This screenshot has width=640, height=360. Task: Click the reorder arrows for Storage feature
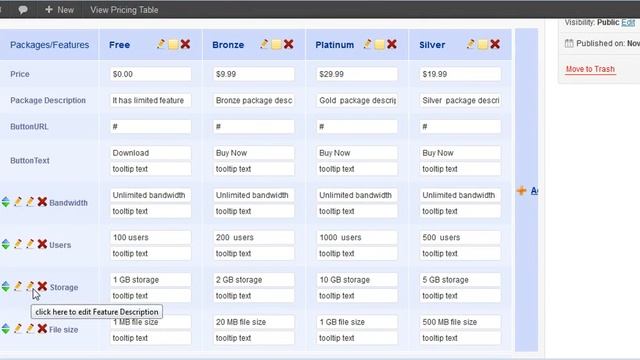pos(5,287)
